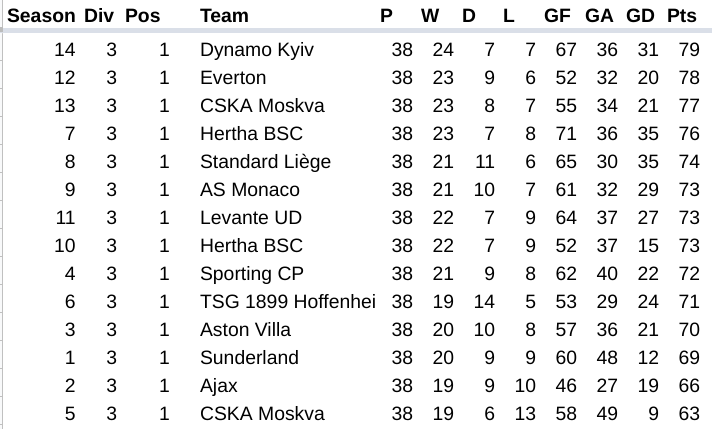Click the Ajax team cell
The width and height of the screenshot is (712, 429).
click(x=219, y=386)
